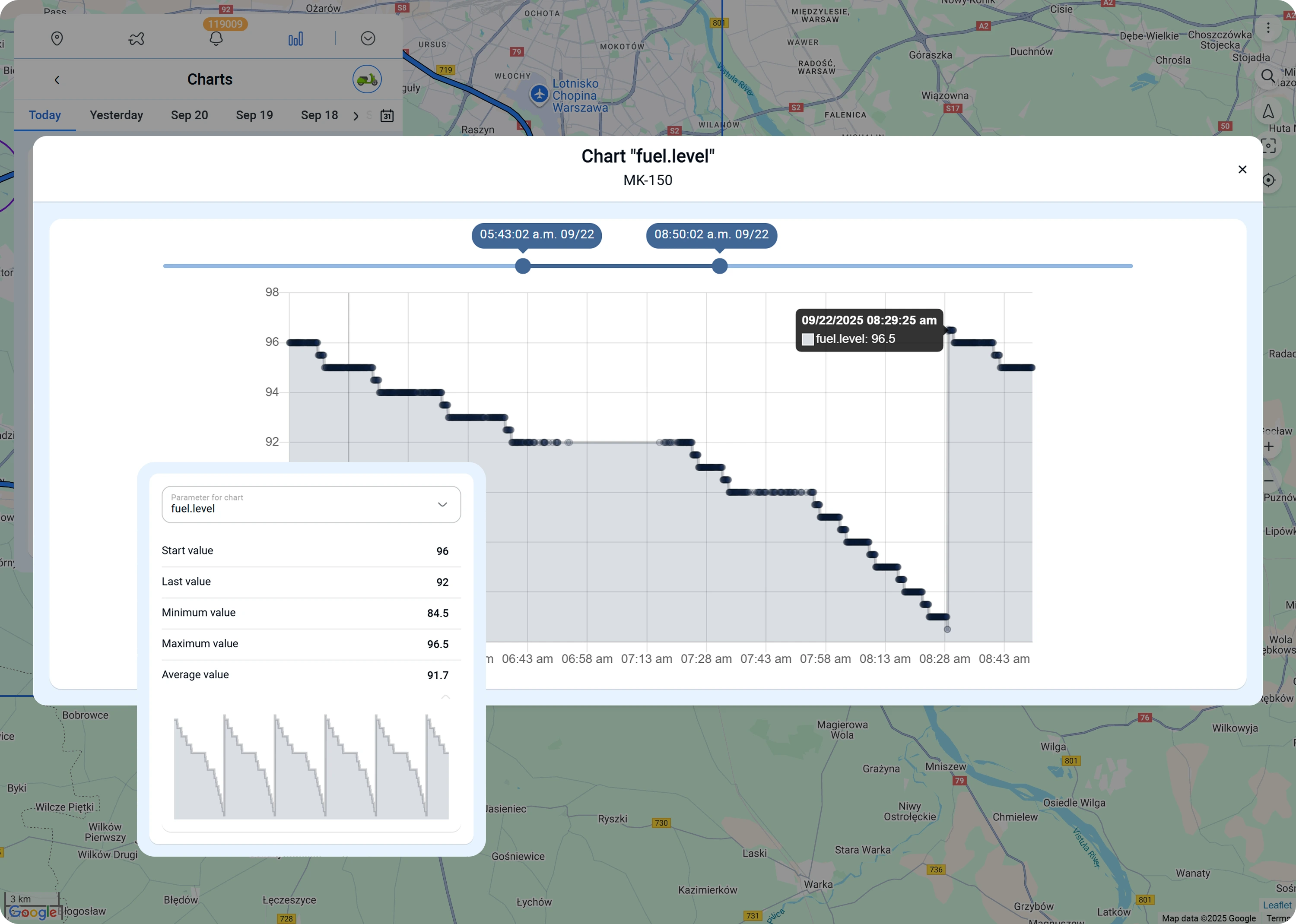Select the bar-chart Charts icon in the toolbar

(x=296, y=38)
